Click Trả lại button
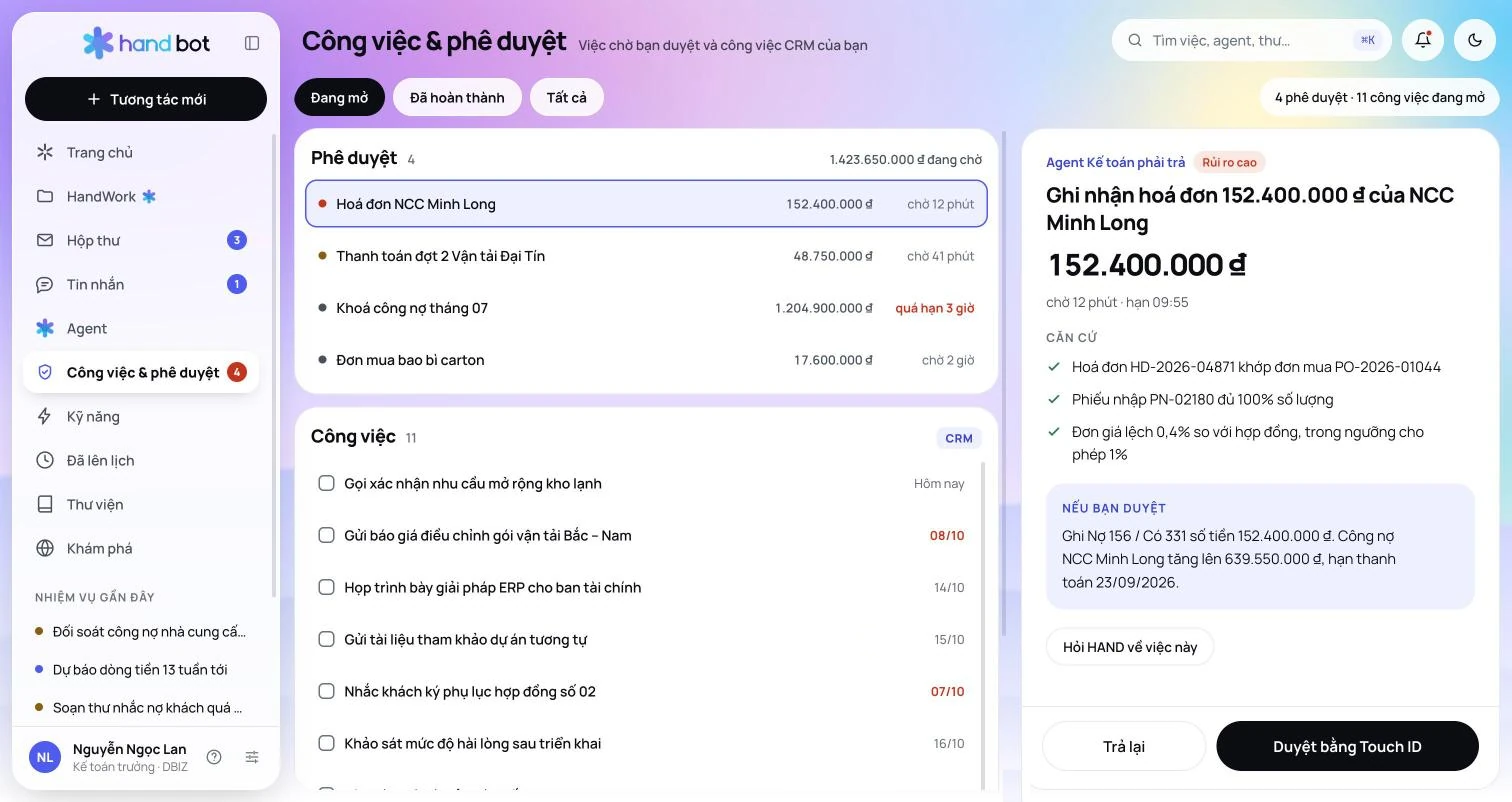 1124,746
